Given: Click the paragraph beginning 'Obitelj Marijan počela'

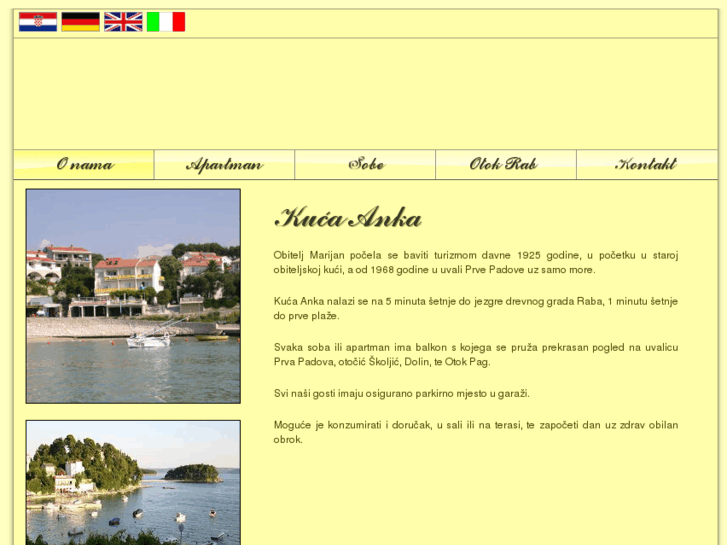Looking at the screenshot, I should click(476, 263).
